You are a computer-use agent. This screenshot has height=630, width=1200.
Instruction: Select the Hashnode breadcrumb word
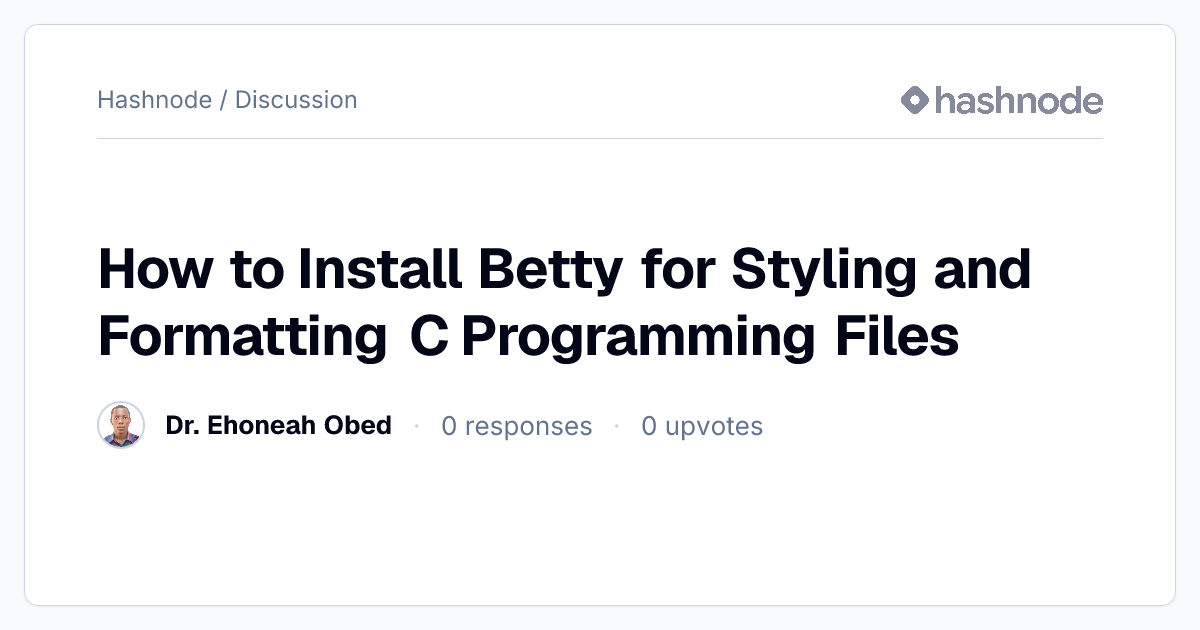tap(155, 100)
